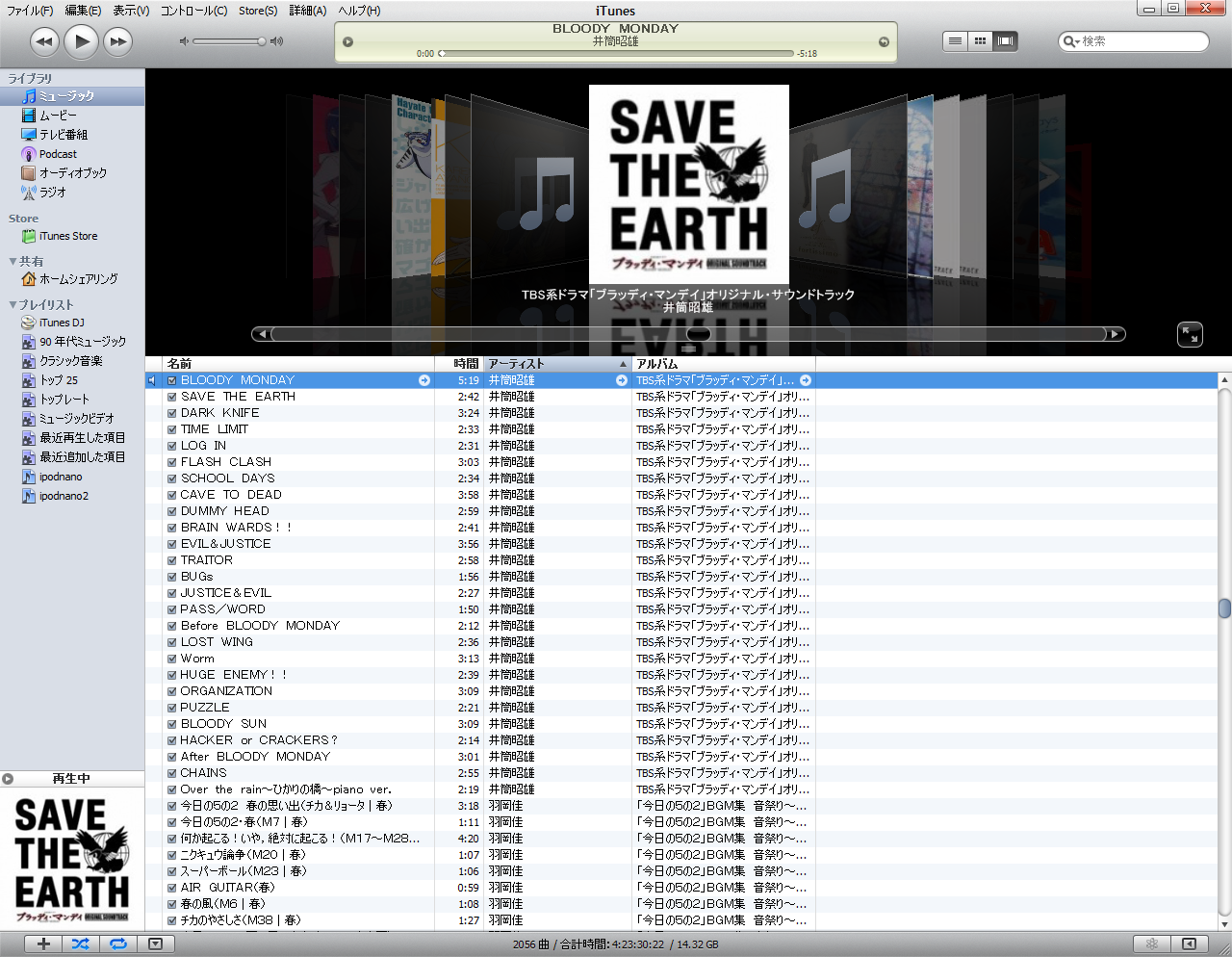Open the Store(S) menu
Screen dimensions: 1232x957
click(258, 11)
